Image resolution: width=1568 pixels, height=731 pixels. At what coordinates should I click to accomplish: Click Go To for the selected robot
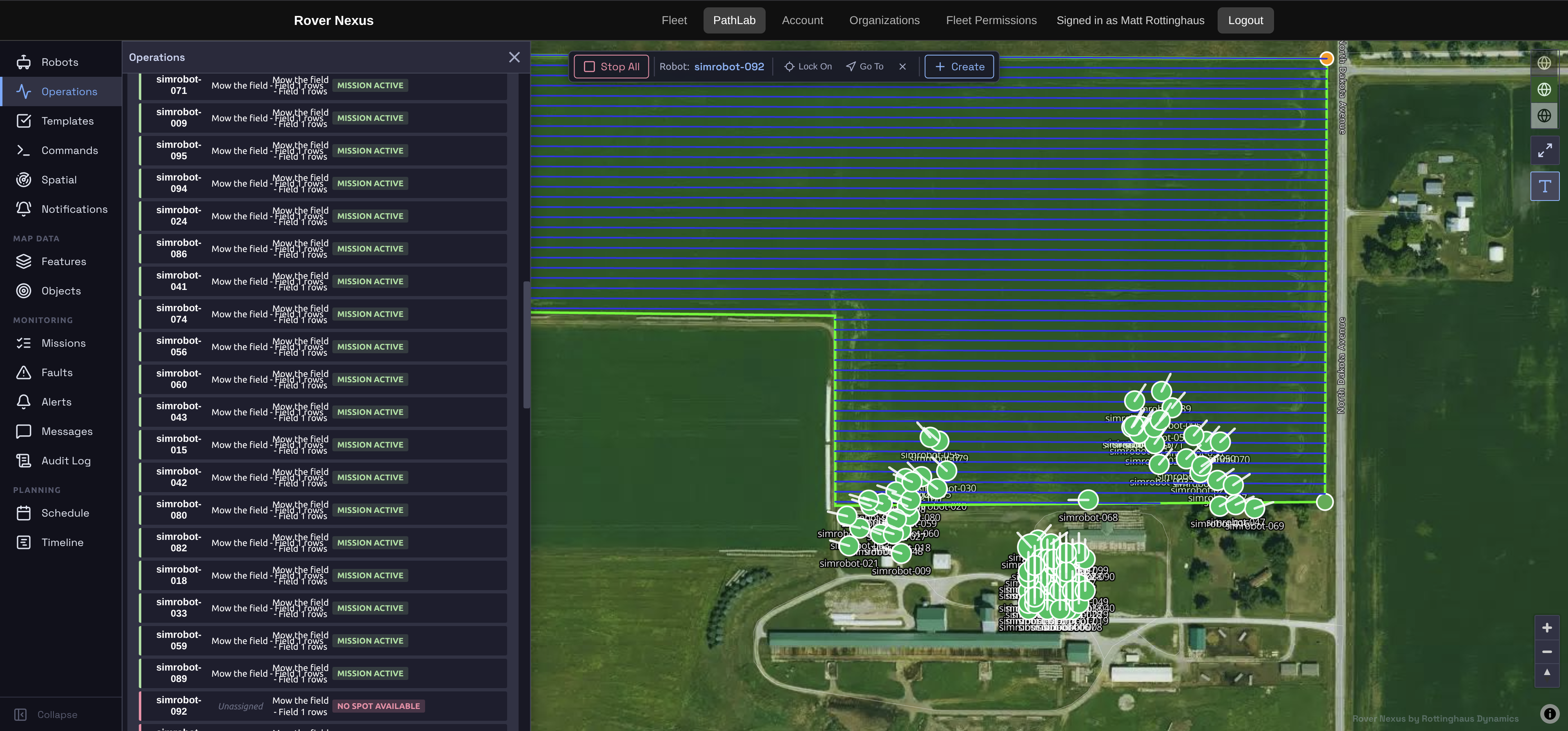pyautogui.click(x=865, y=67)
